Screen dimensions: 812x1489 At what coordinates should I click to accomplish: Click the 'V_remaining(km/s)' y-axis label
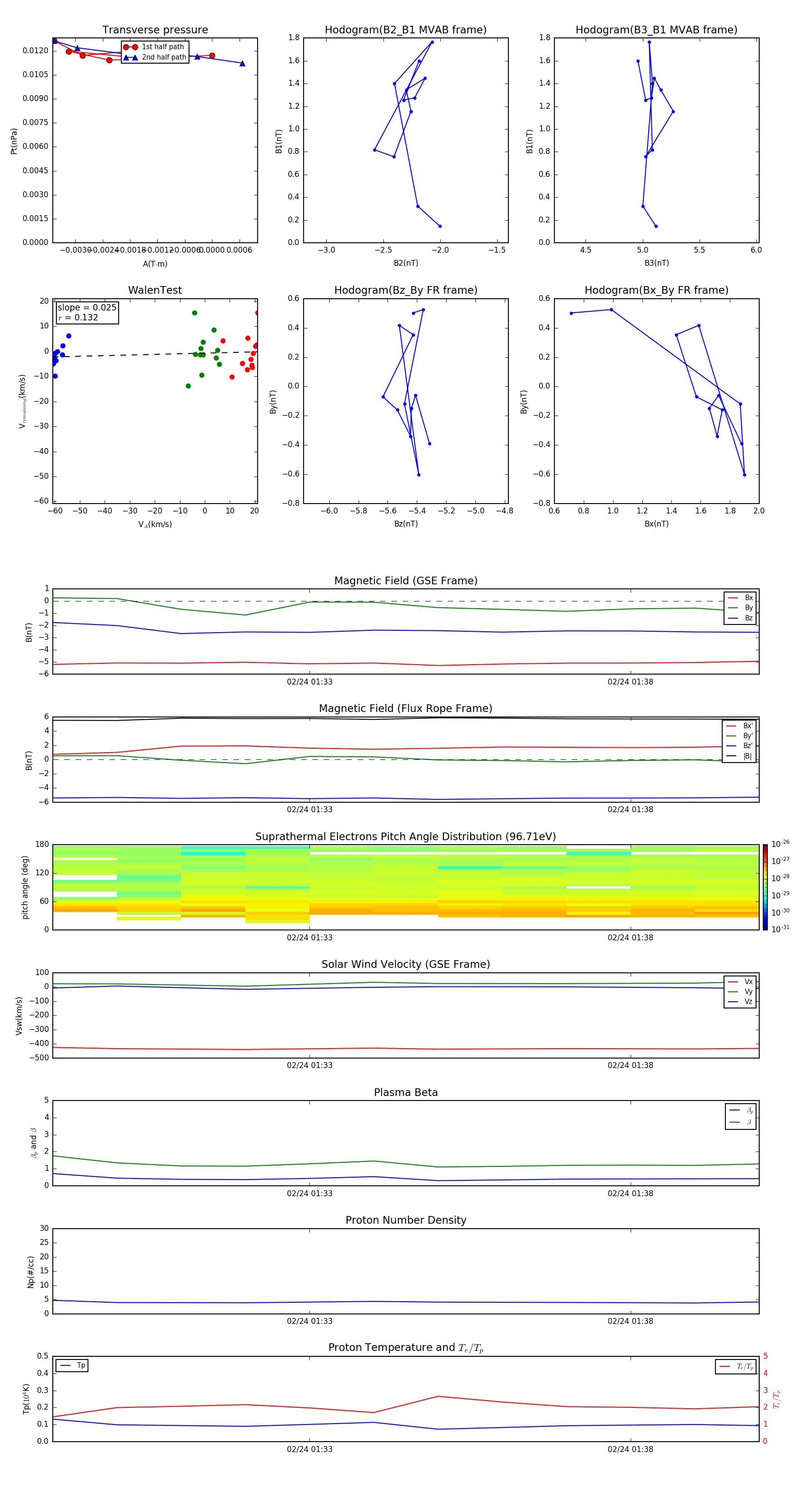(22, 401)
